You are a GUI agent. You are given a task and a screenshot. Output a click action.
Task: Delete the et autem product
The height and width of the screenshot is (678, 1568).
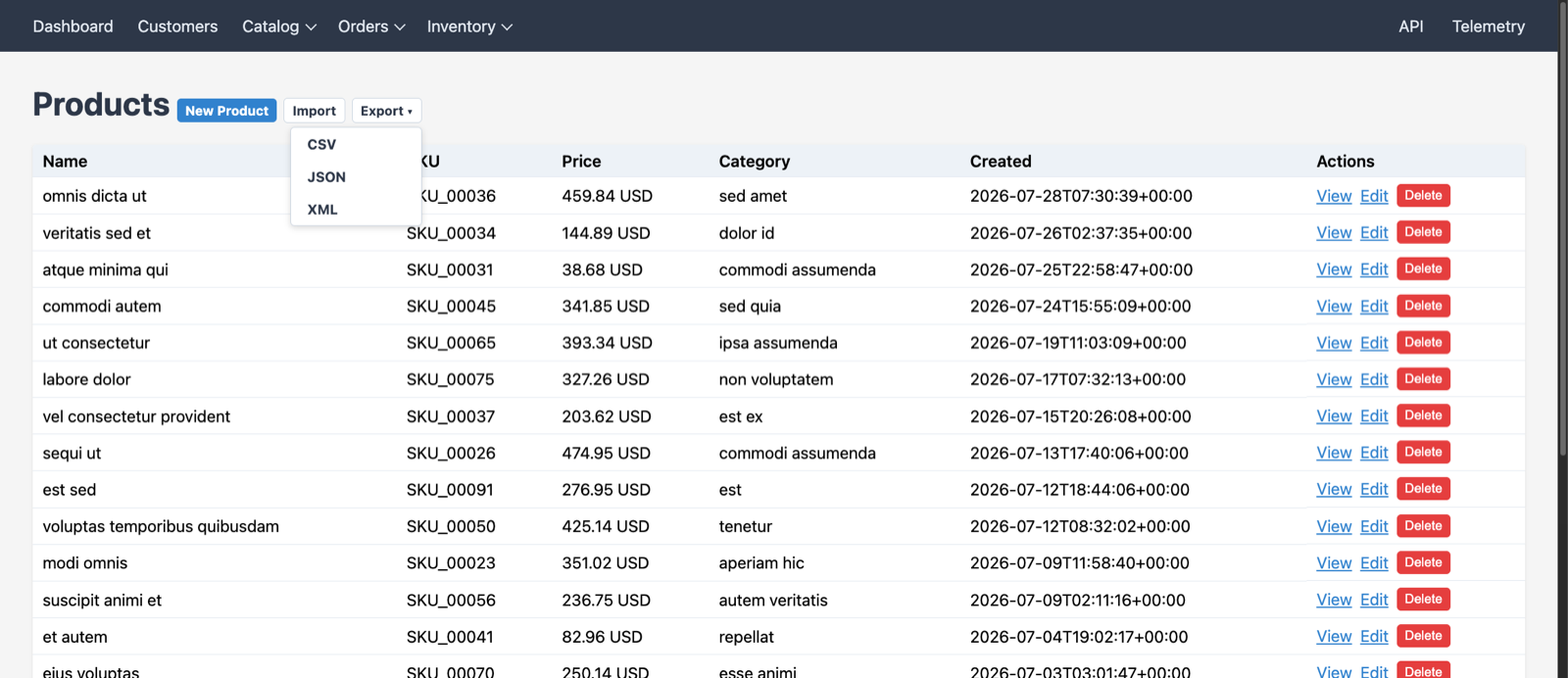tap(1423, 636)
